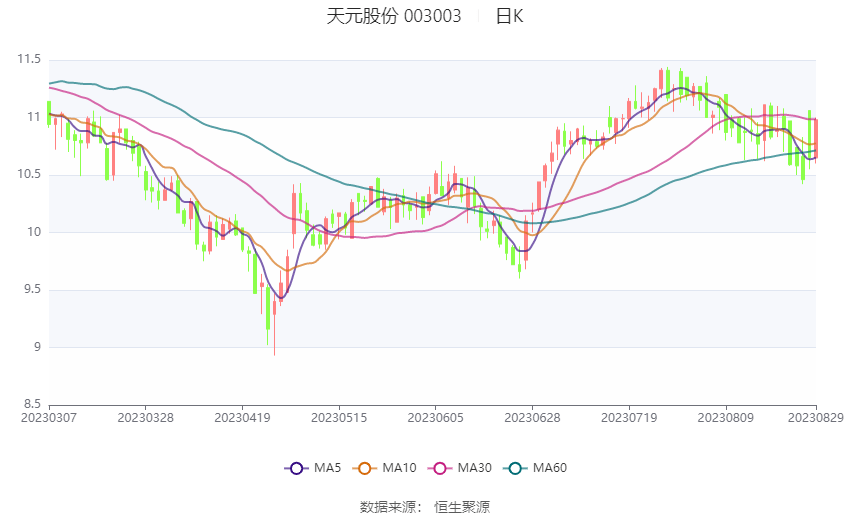Image resolution: width=850 pixels, height=517 pixels.
Task: Click the 11.5 price axis label
Action: [28, 60]
